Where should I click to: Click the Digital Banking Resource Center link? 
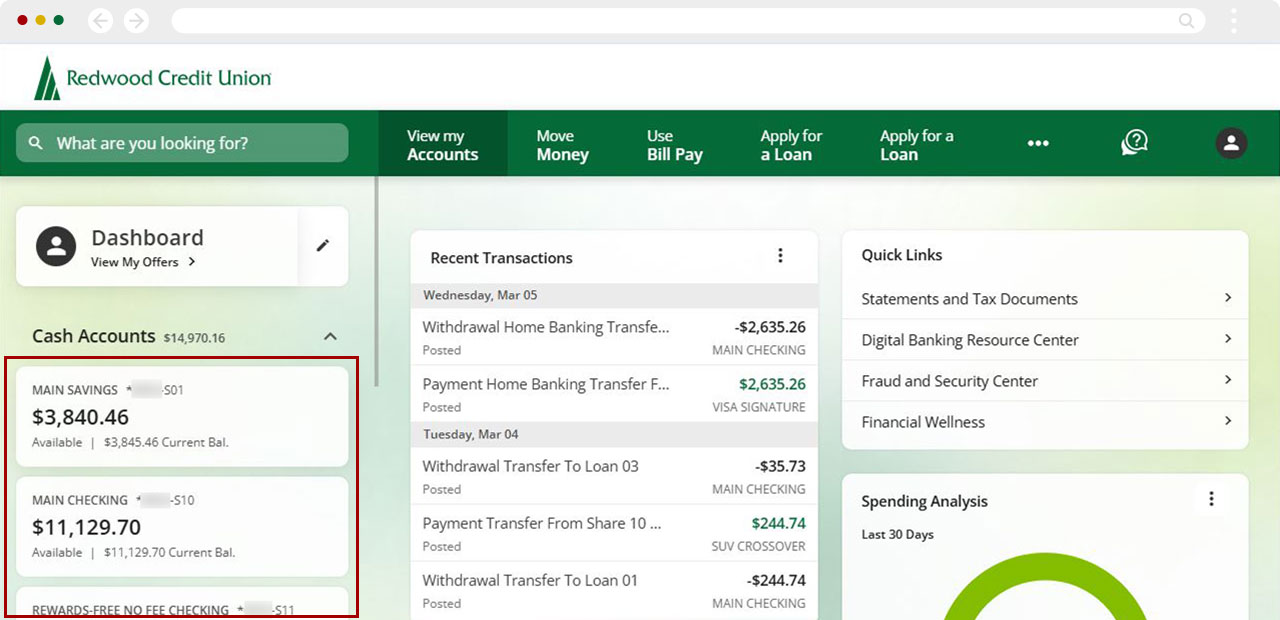coord(970,340)
